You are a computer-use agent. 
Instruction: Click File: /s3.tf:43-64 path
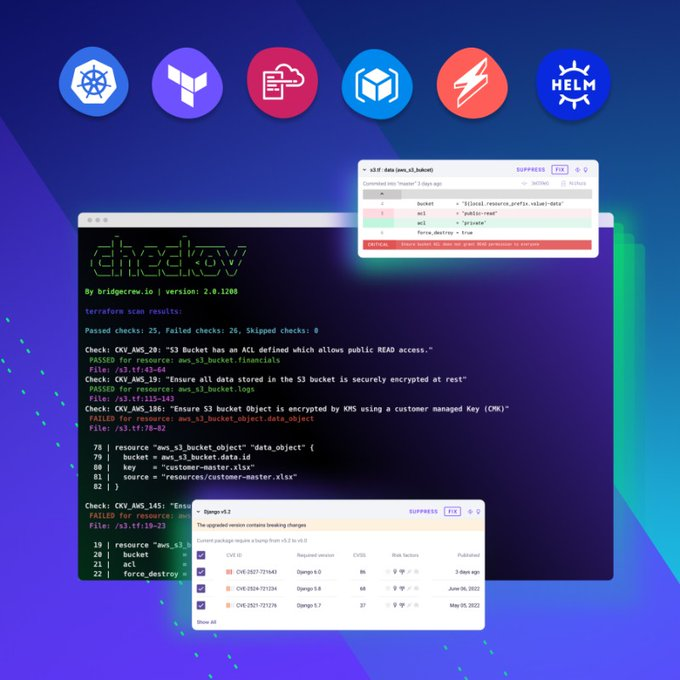pos(128,370)
